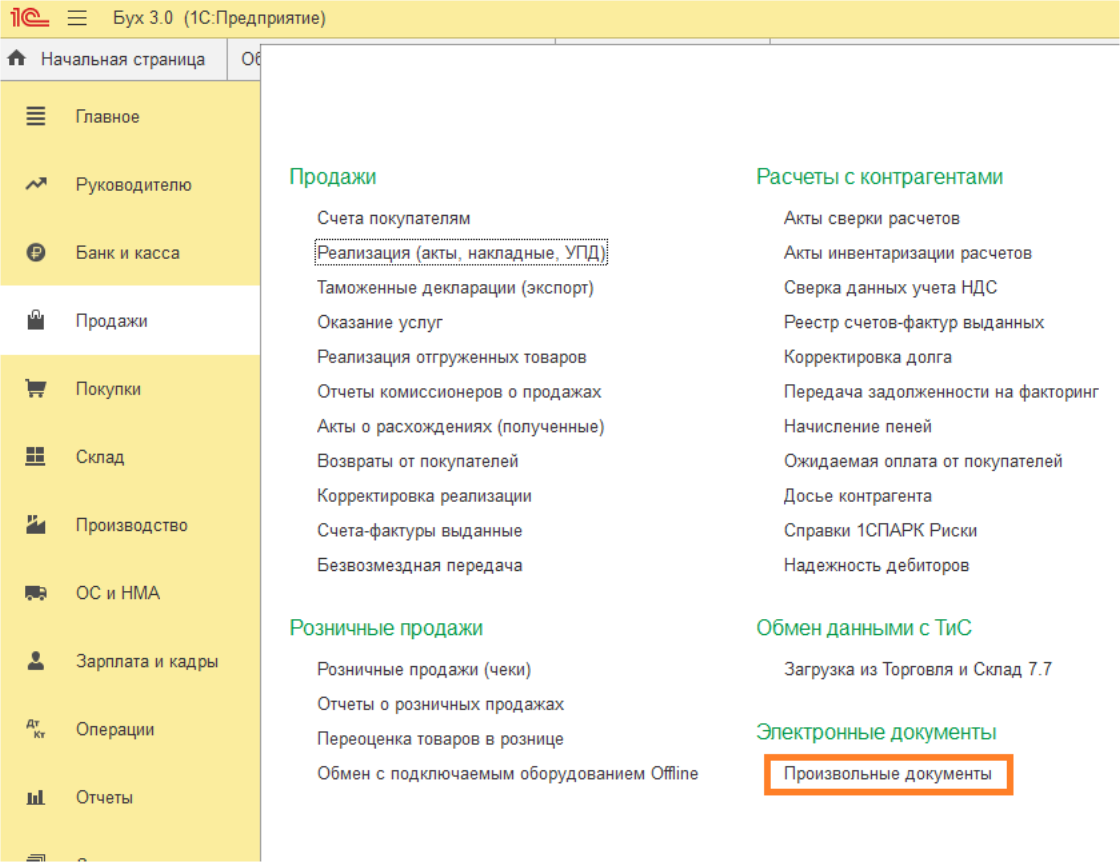The image size is (1120, 862).
Task: Open the hamburger main menu icon
Action: (x=77, y=18)
